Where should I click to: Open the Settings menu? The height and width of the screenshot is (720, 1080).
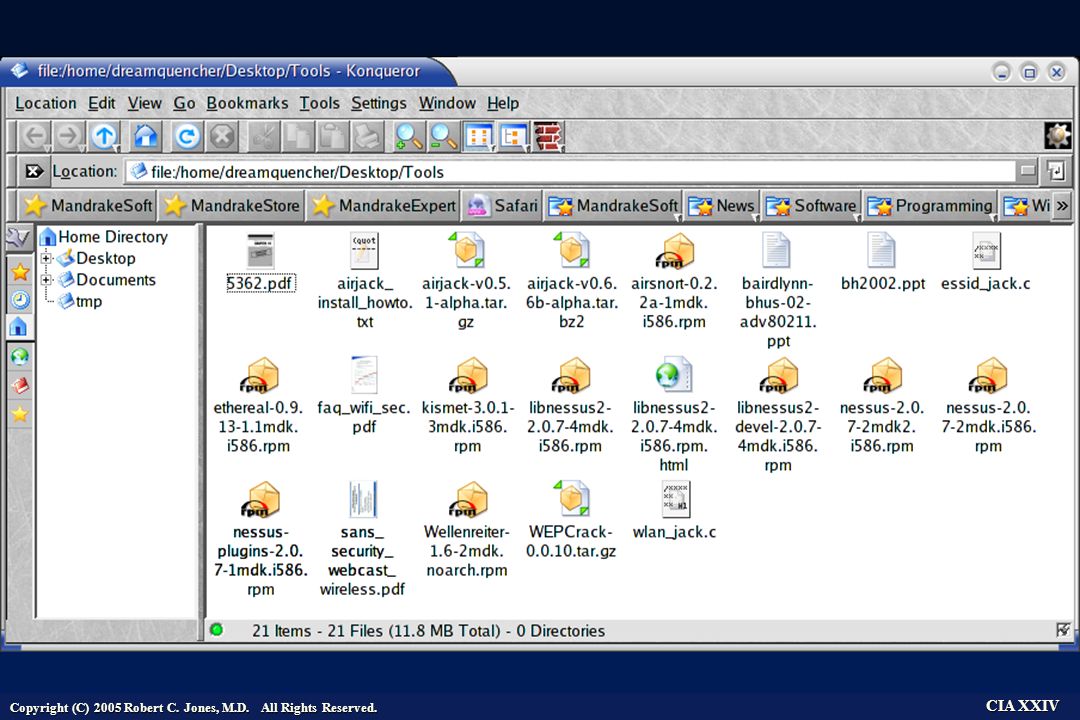point(379,103)
